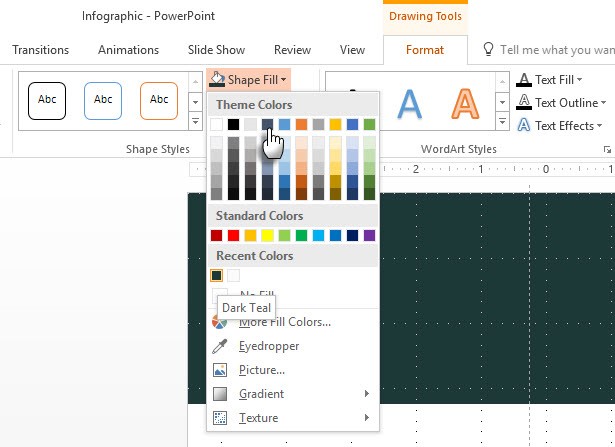Open the Text Outline dropdown arrow
The image size is (615, 447).
(603, 103)
